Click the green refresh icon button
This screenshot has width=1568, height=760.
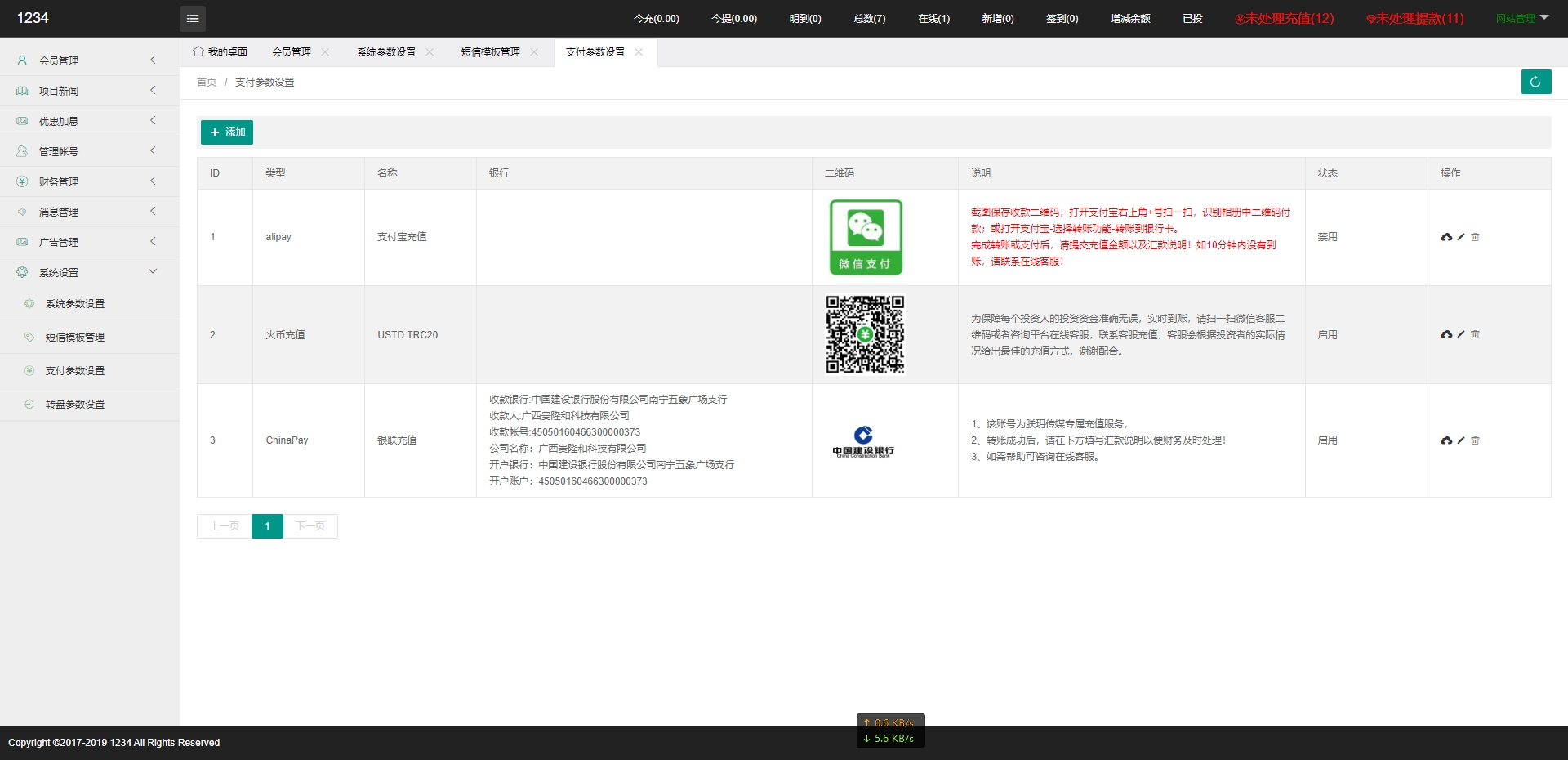1535,82
